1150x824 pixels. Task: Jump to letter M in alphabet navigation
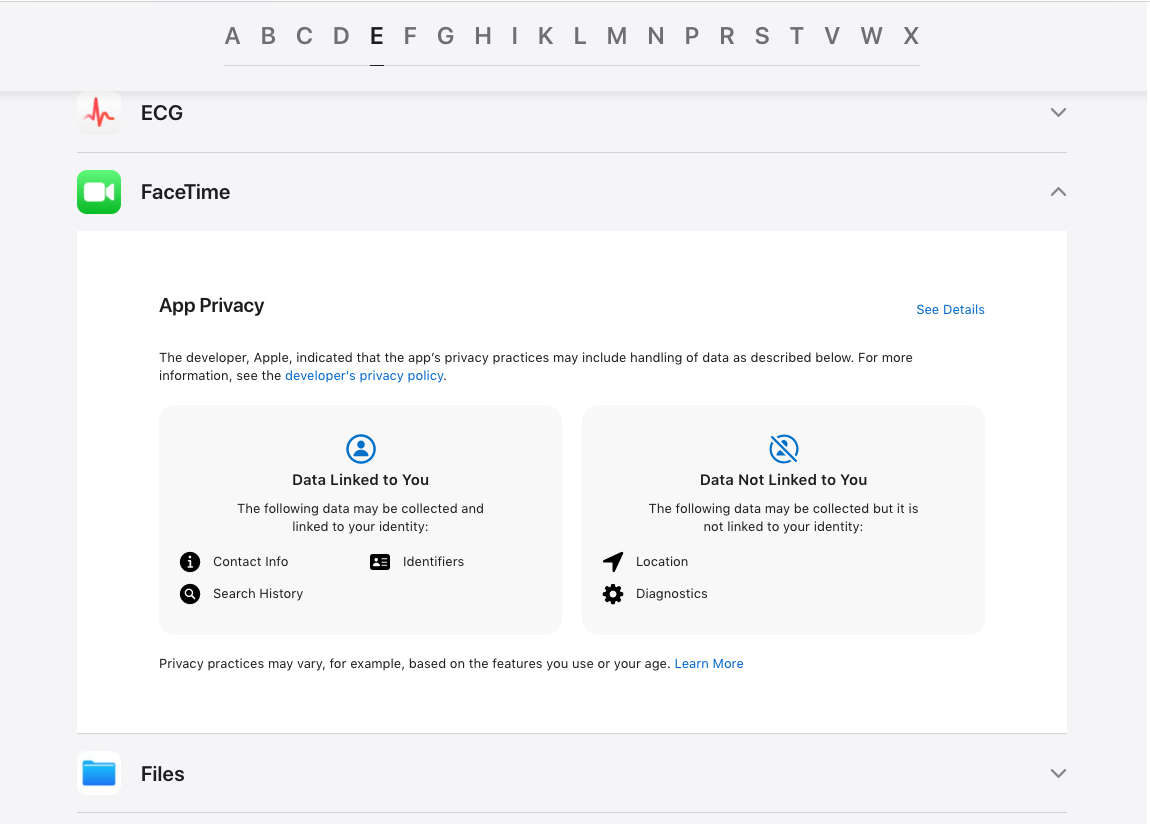click(x=617, y=36)
